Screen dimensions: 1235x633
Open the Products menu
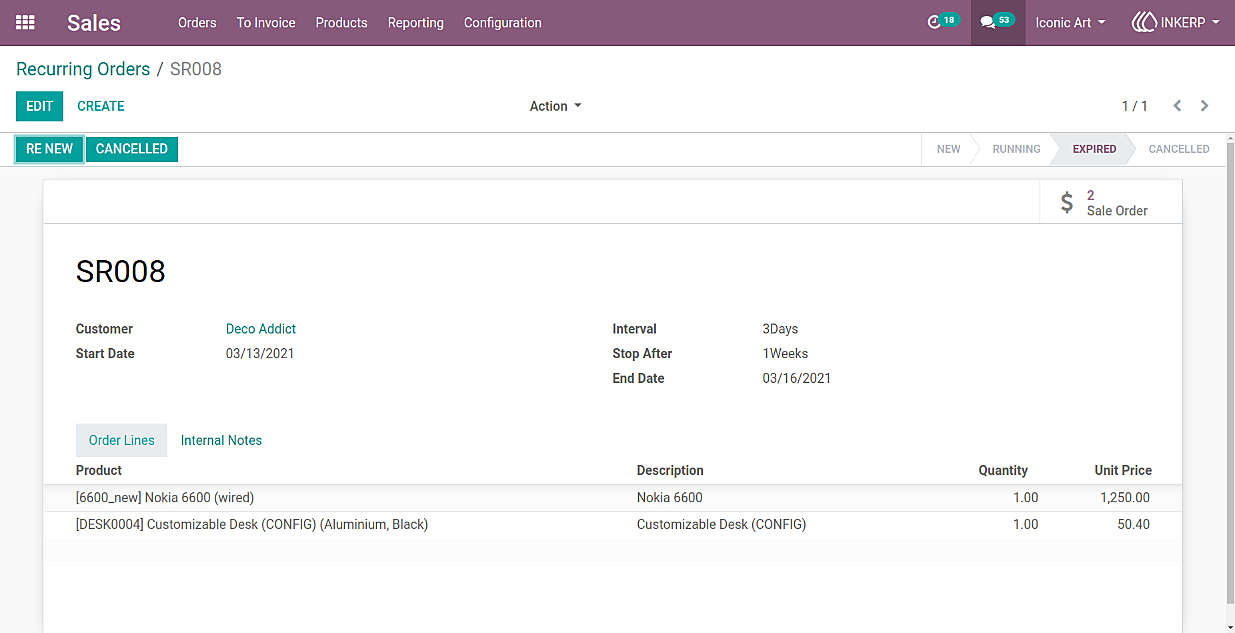tap(342, 22)
